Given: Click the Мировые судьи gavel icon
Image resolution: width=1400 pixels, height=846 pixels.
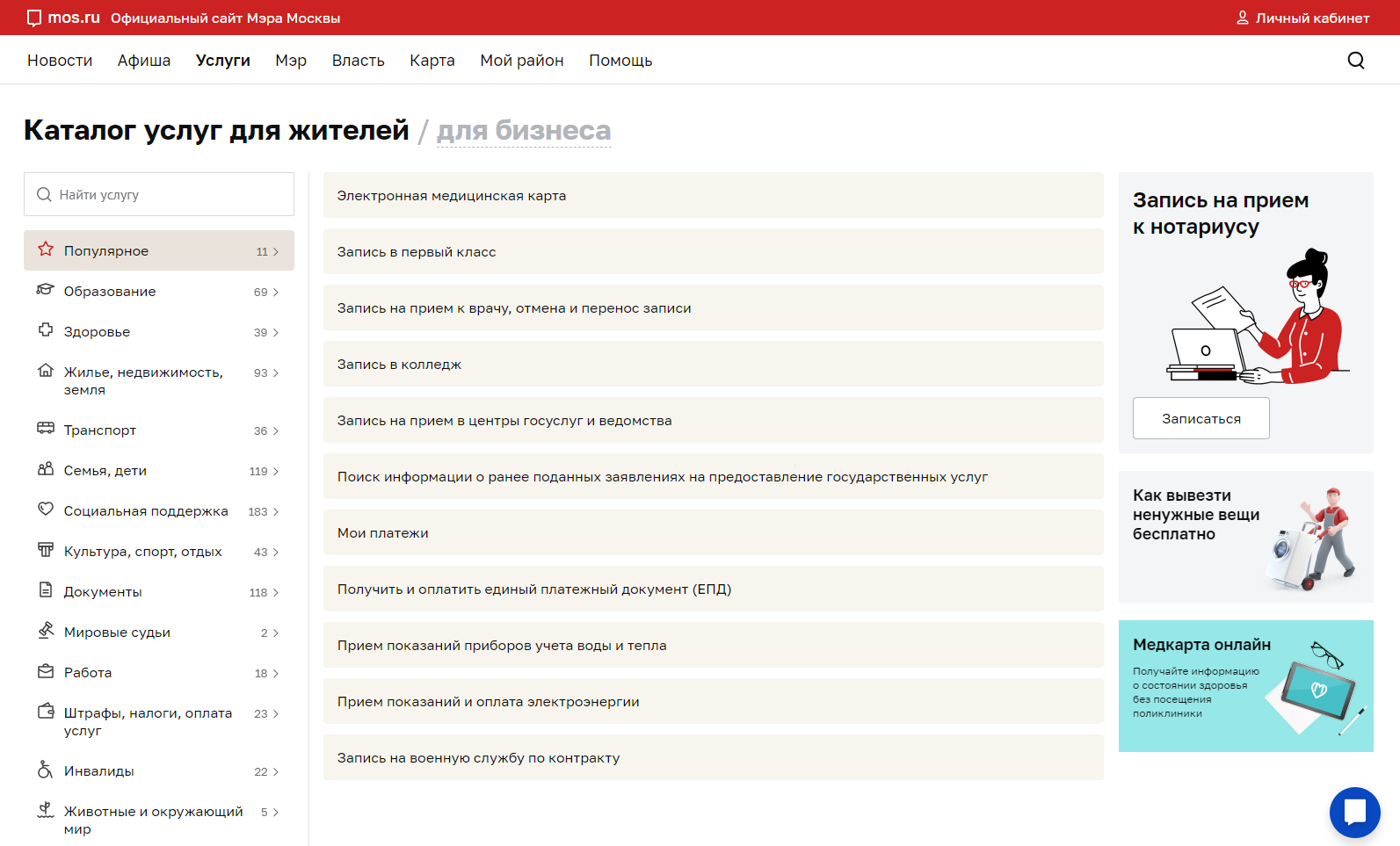Looking at the screenshot, I should point(46,630).
